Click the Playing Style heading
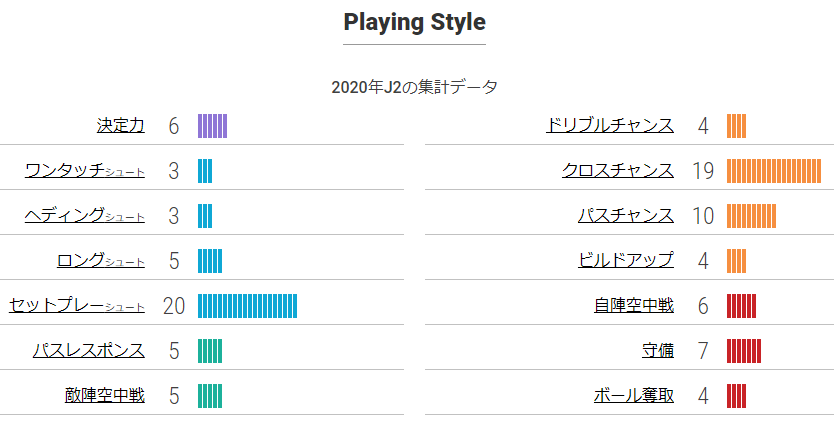Image resolution: width=834 pixels, height=425 pixels. (x=414, y=22)
